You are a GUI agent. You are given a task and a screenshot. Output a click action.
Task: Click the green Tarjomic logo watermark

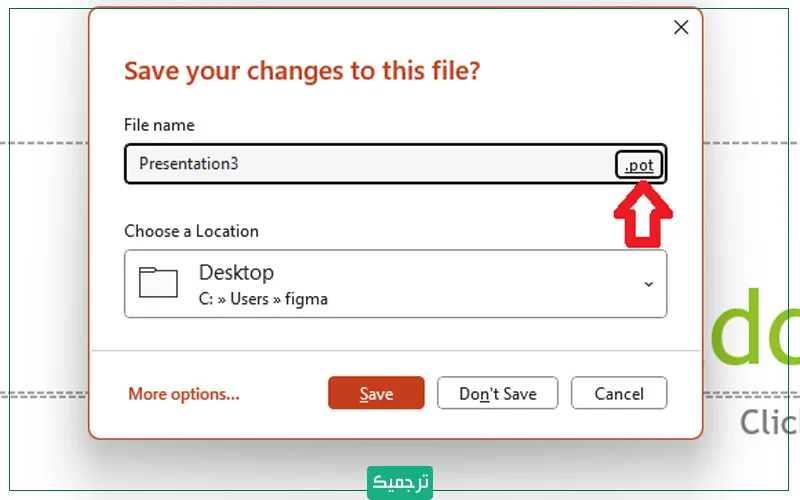(399, 481)
